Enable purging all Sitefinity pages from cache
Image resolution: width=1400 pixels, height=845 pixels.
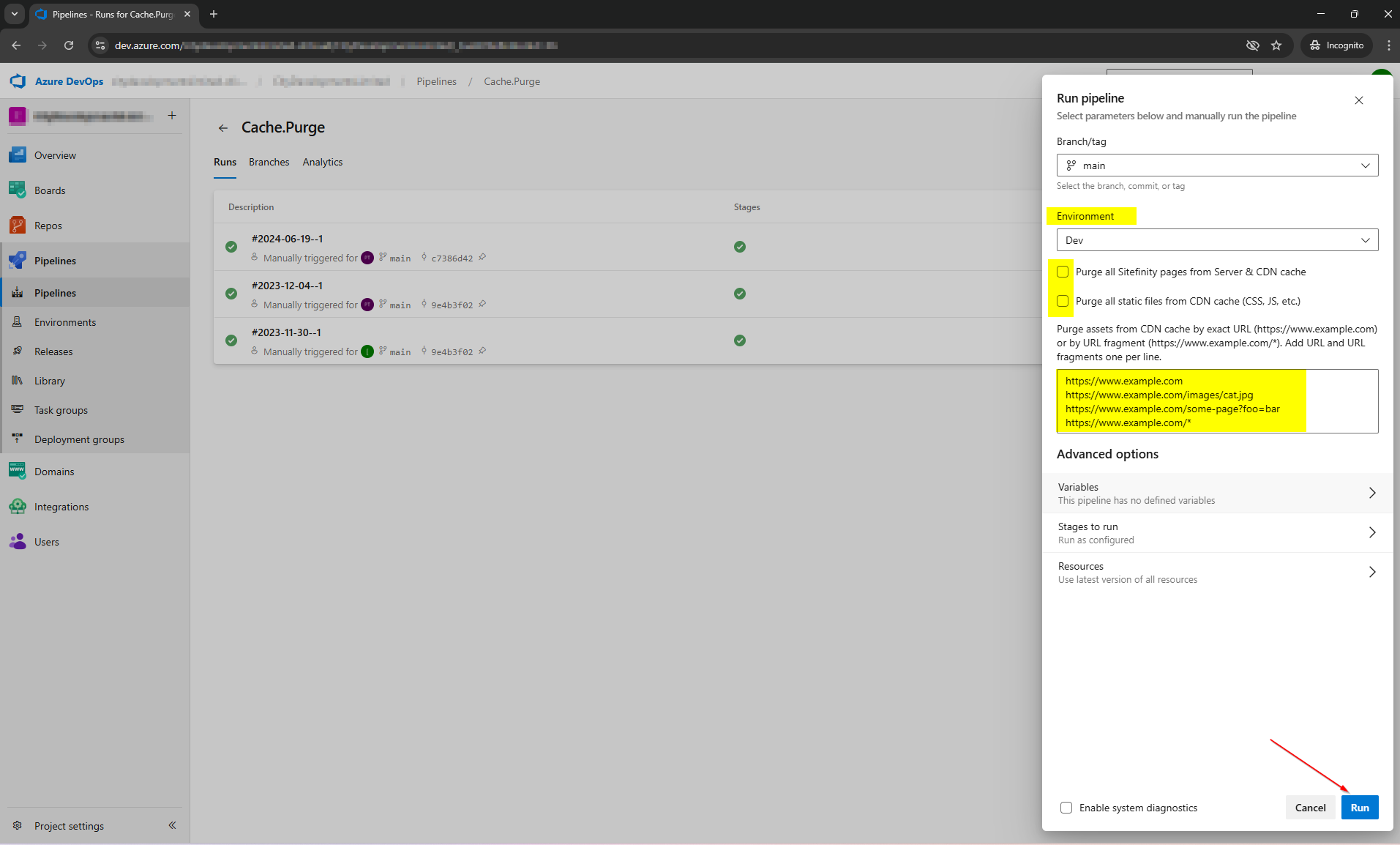point(1063,272)
